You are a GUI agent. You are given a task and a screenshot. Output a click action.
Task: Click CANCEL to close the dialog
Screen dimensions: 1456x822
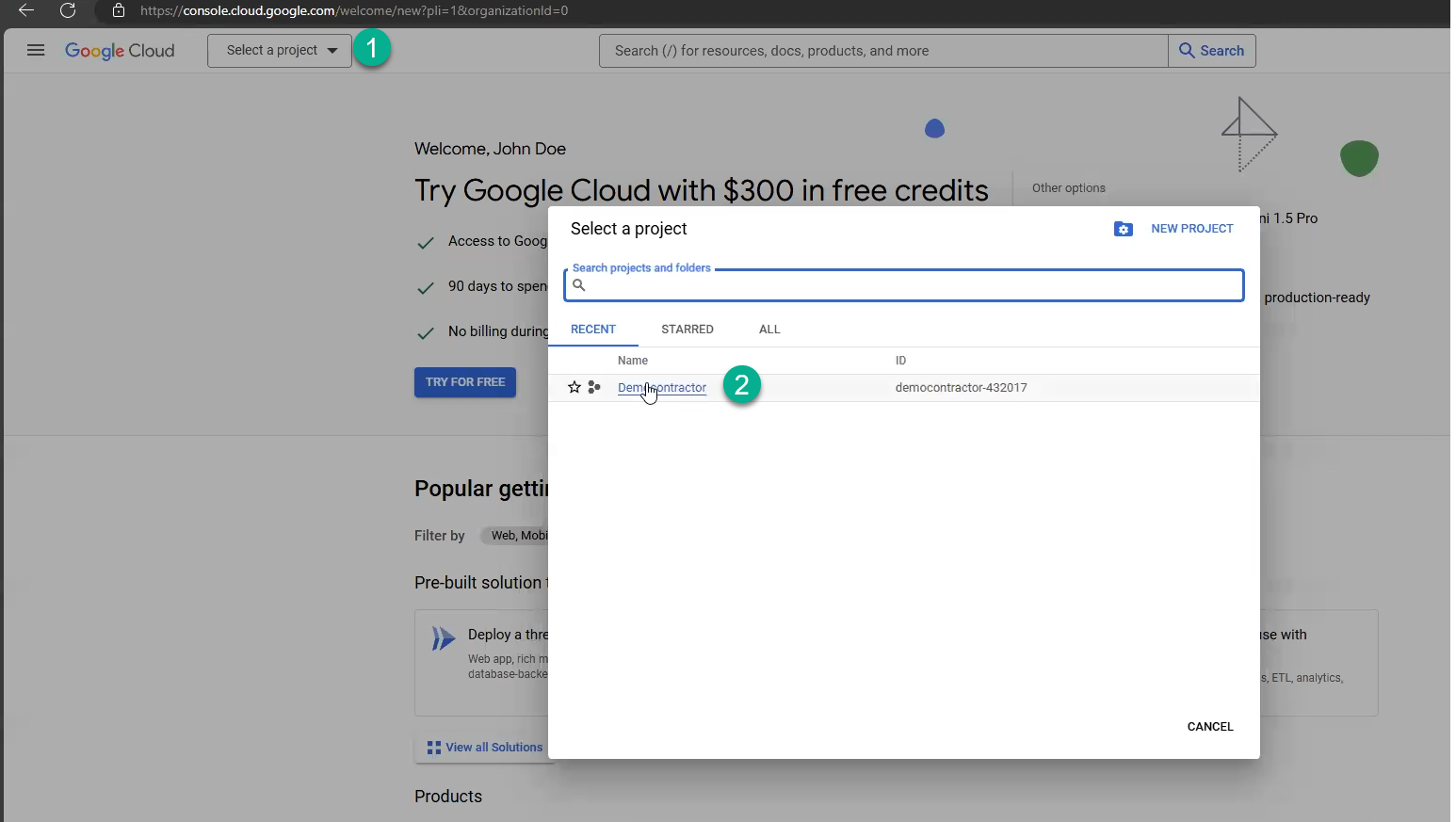tap(1210, 727)
